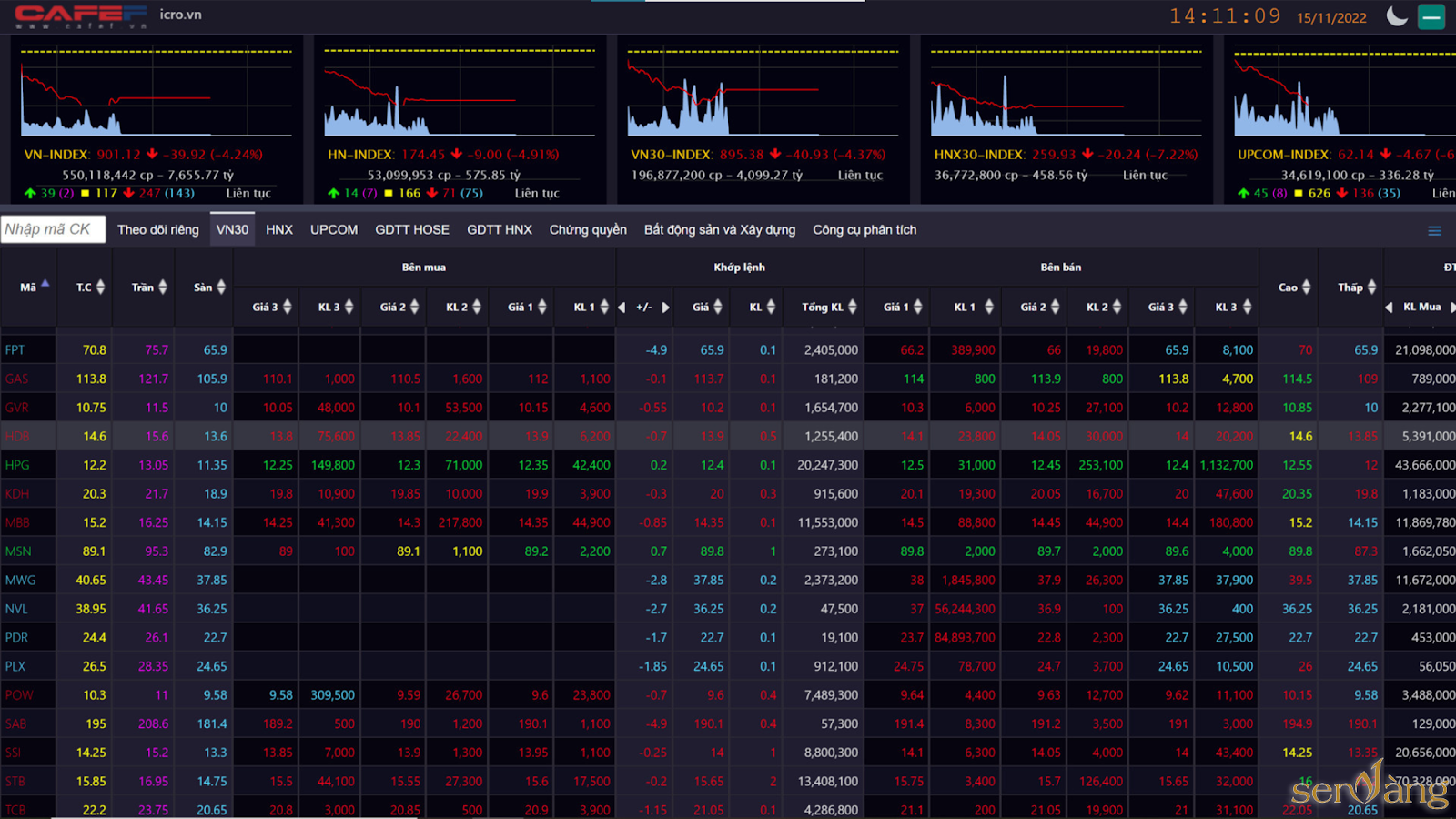Select the VN30 tab
The image size is (1456, 819).
232,229
